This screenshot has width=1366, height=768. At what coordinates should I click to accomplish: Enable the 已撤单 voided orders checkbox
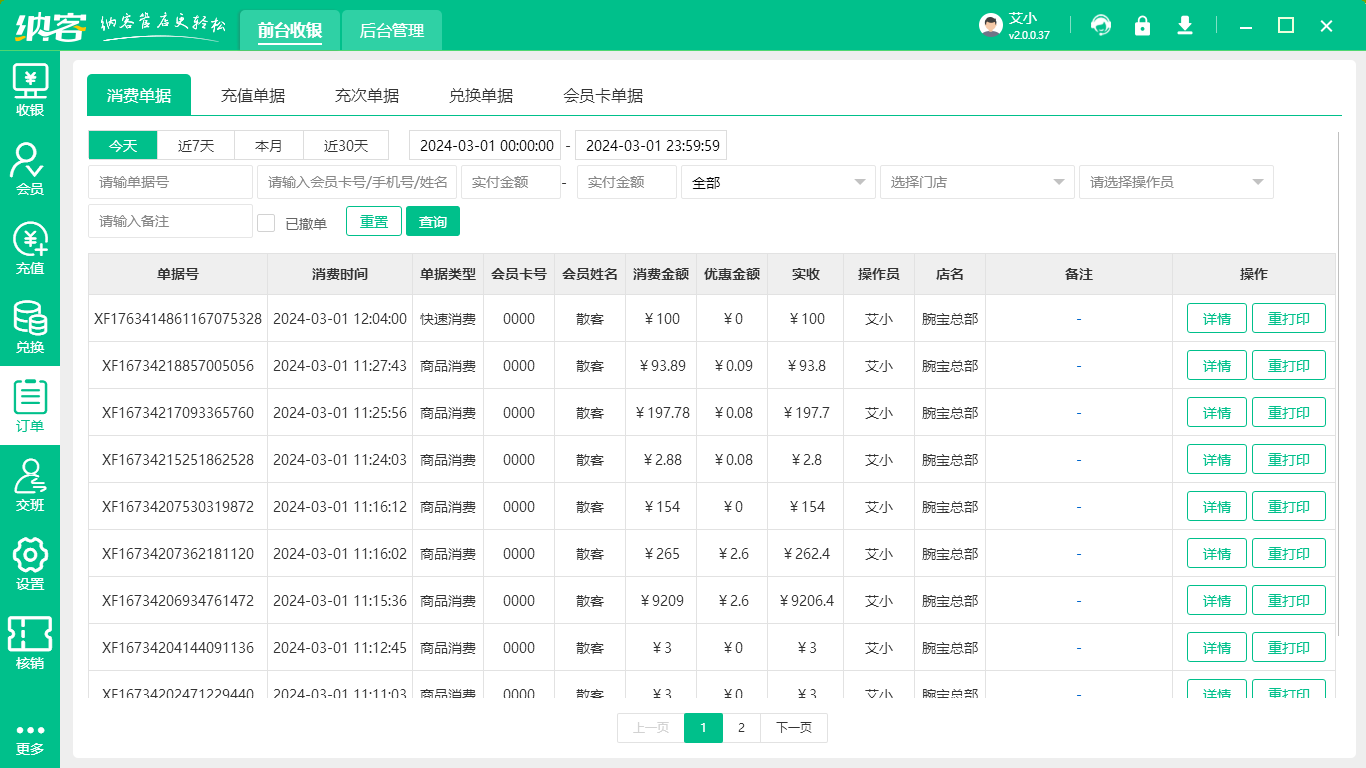coord(266,222)
